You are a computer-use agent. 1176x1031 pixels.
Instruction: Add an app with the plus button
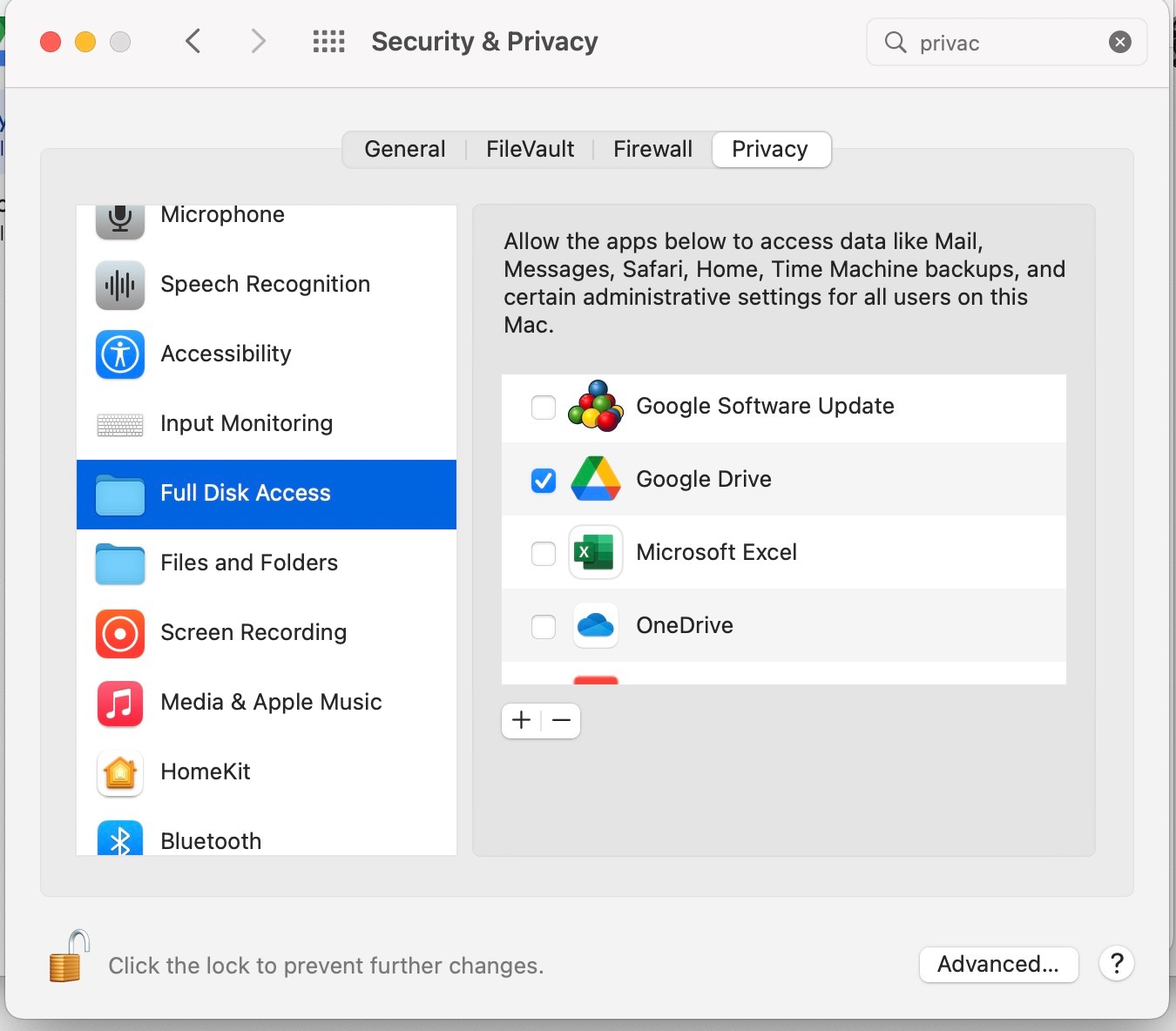522,720
